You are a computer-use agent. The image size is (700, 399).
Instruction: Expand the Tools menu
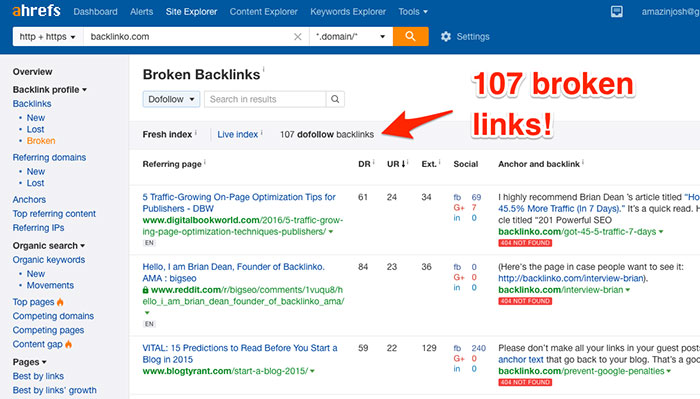(413, 12)
